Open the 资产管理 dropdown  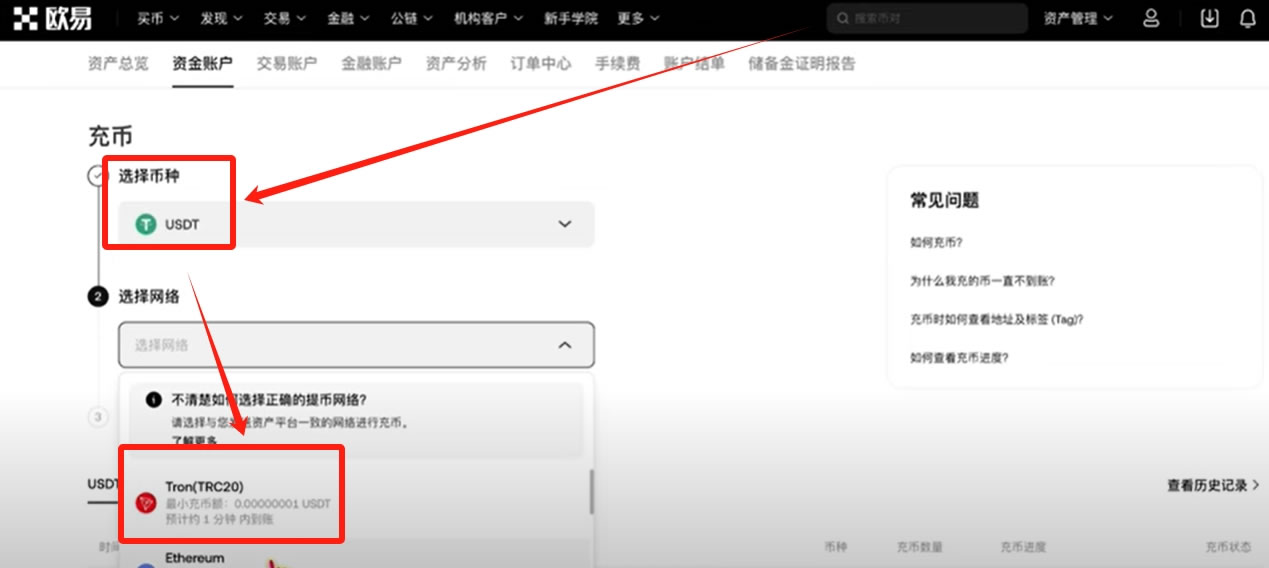pos(1078,18)
